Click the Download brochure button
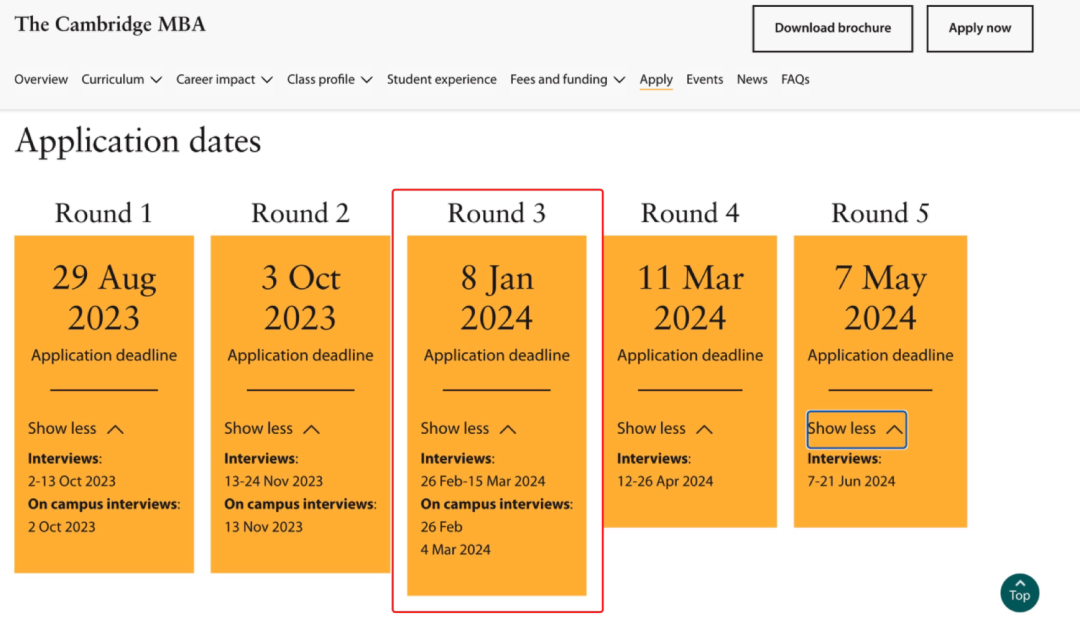 (832, 28)
